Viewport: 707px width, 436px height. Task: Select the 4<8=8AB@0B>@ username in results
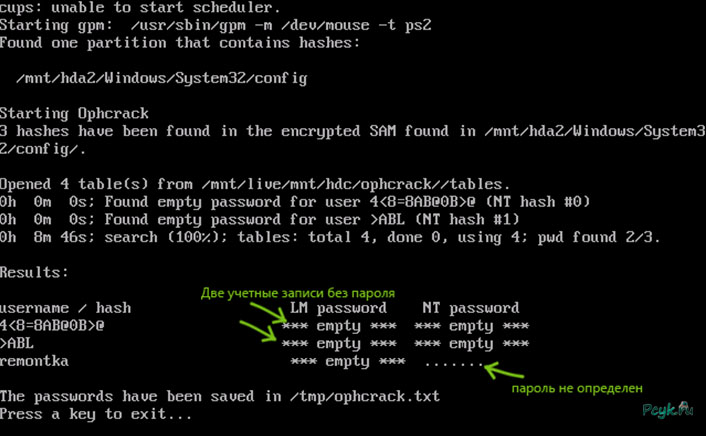[x=52, y=326]
